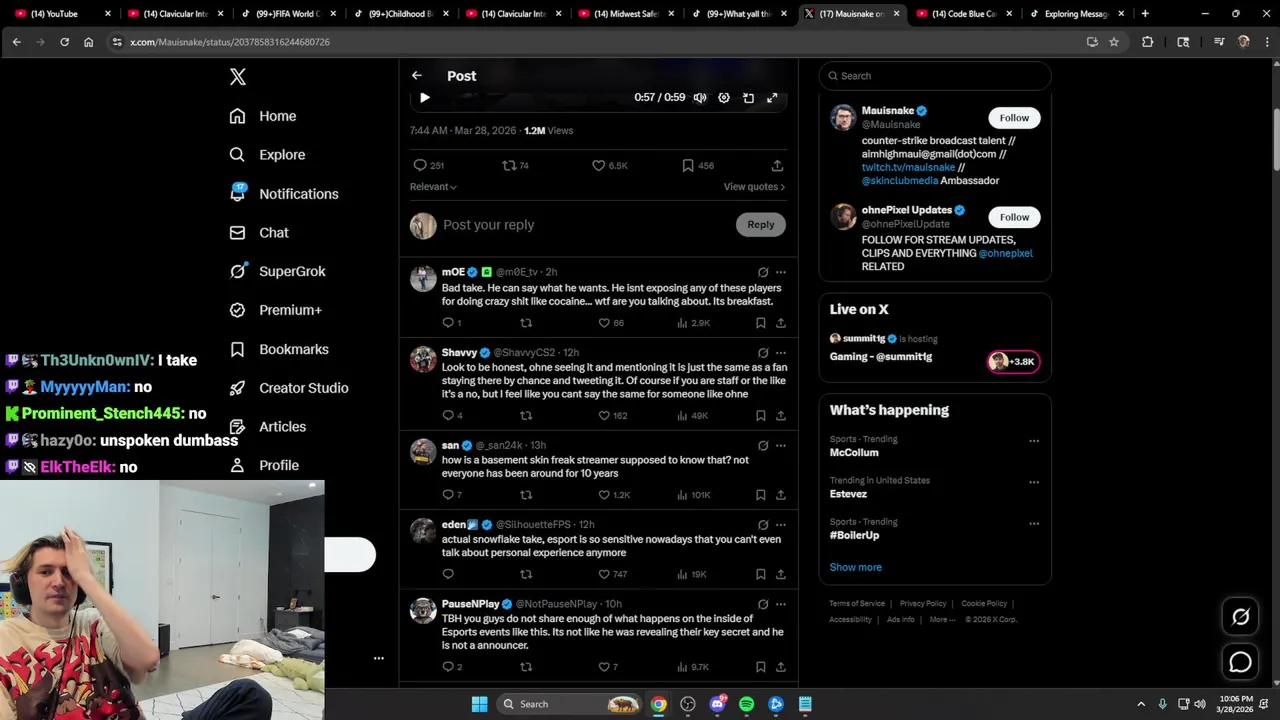Open Grok floating button
Screen dimensions: 1280x720
[x=1240, y=617]
